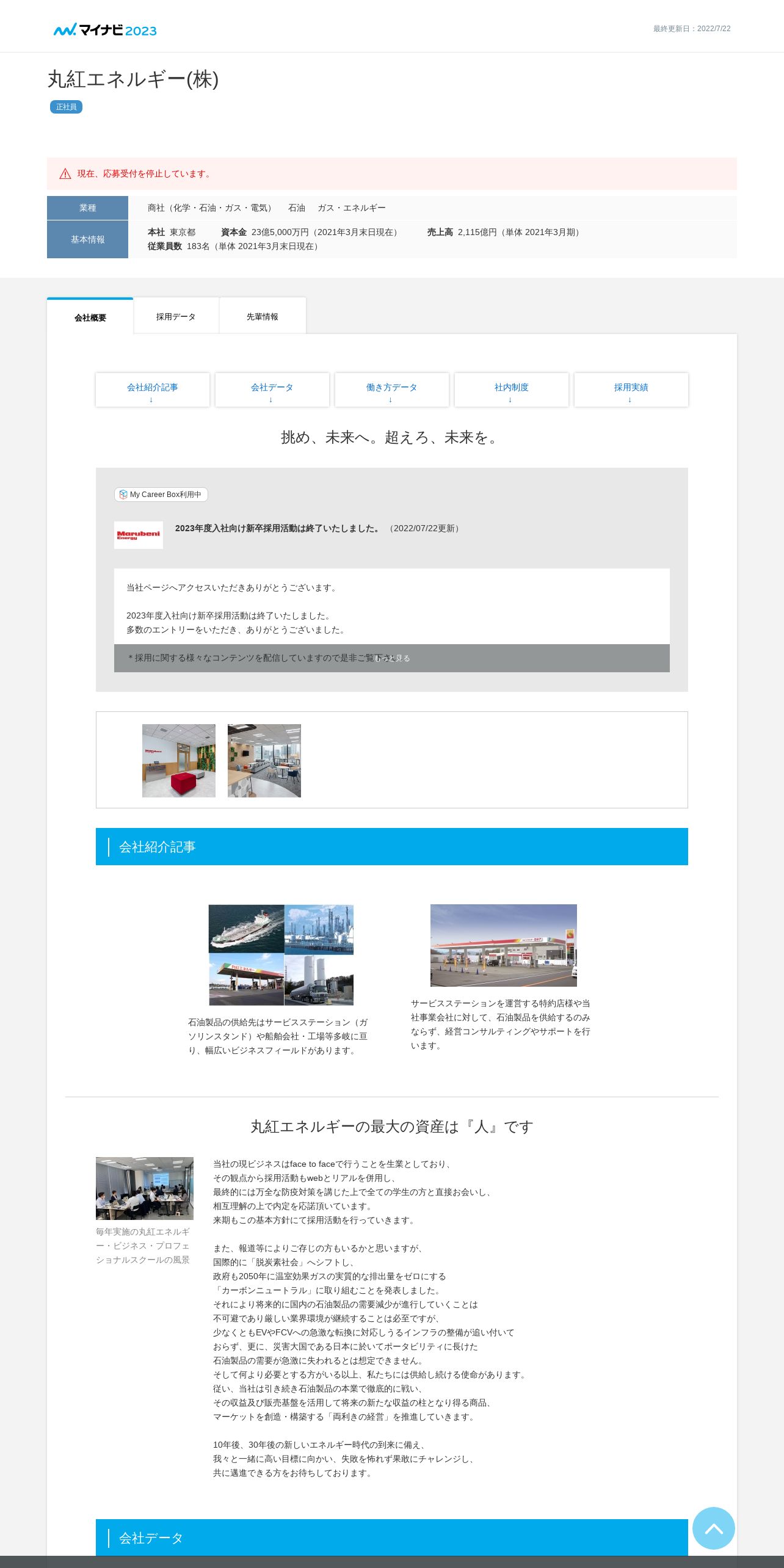
Task: Open the reception area photo thumbnail
Action: click(x=179, y=761)
